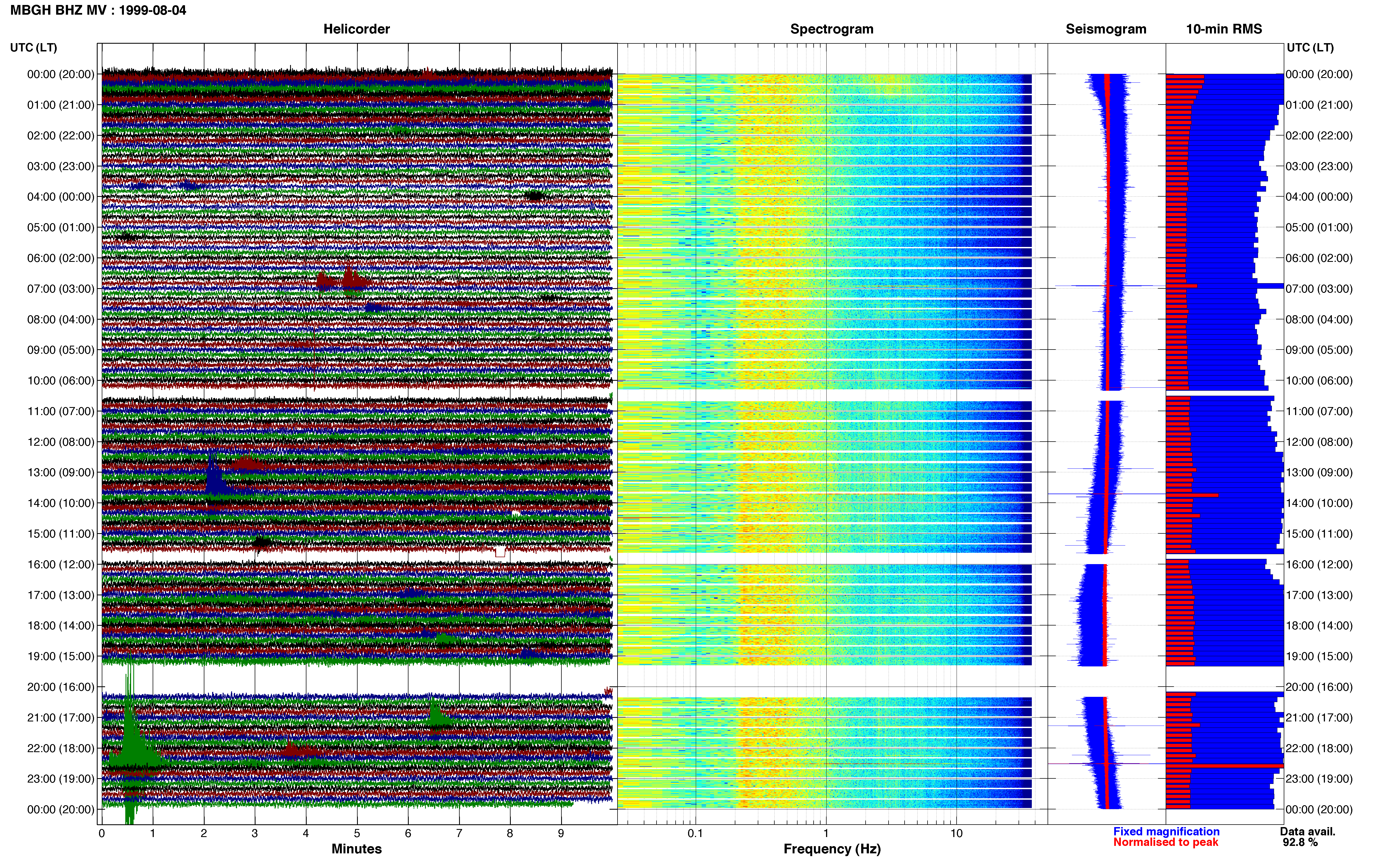Click the 1 Hz frequency tick label

[826, 833]
